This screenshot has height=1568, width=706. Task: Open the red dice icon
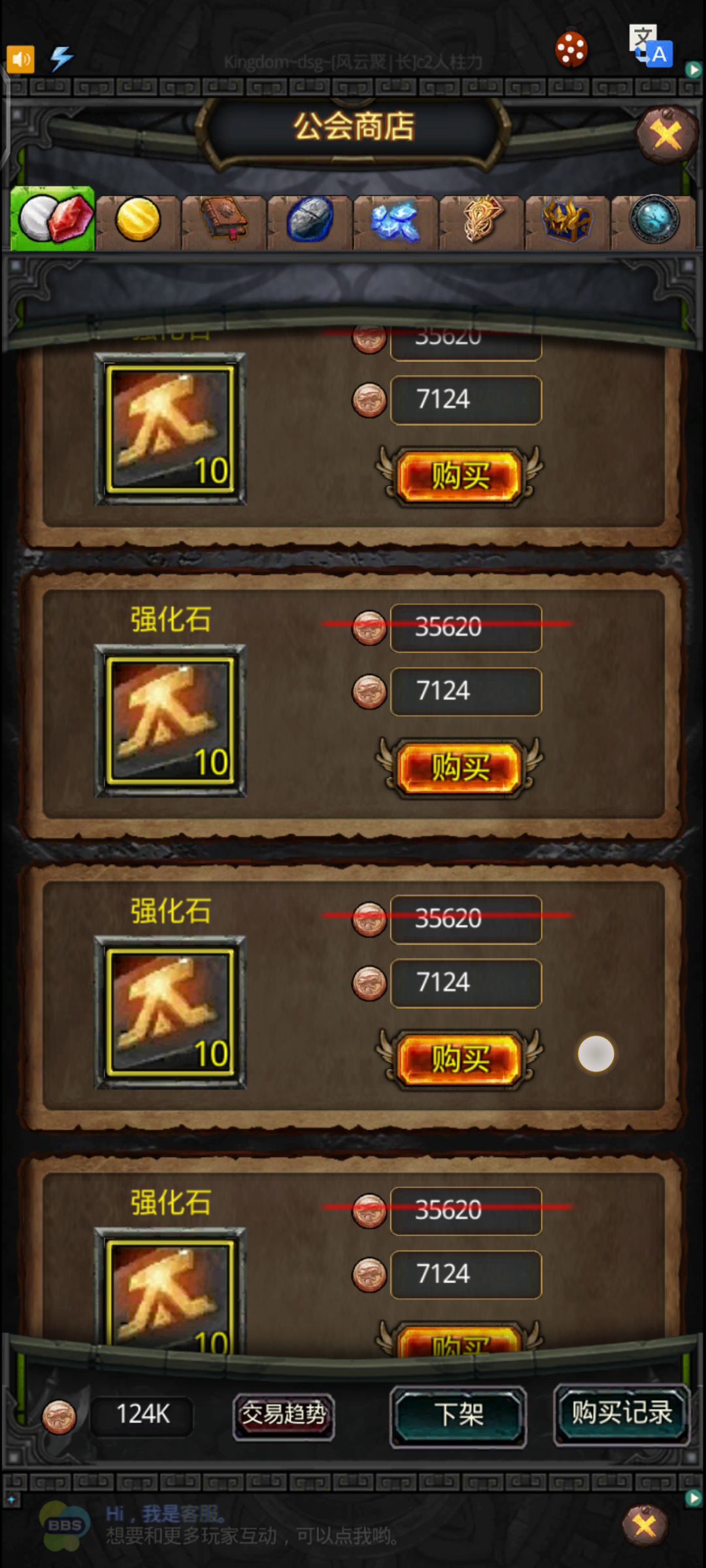click(x=571, y=50)
